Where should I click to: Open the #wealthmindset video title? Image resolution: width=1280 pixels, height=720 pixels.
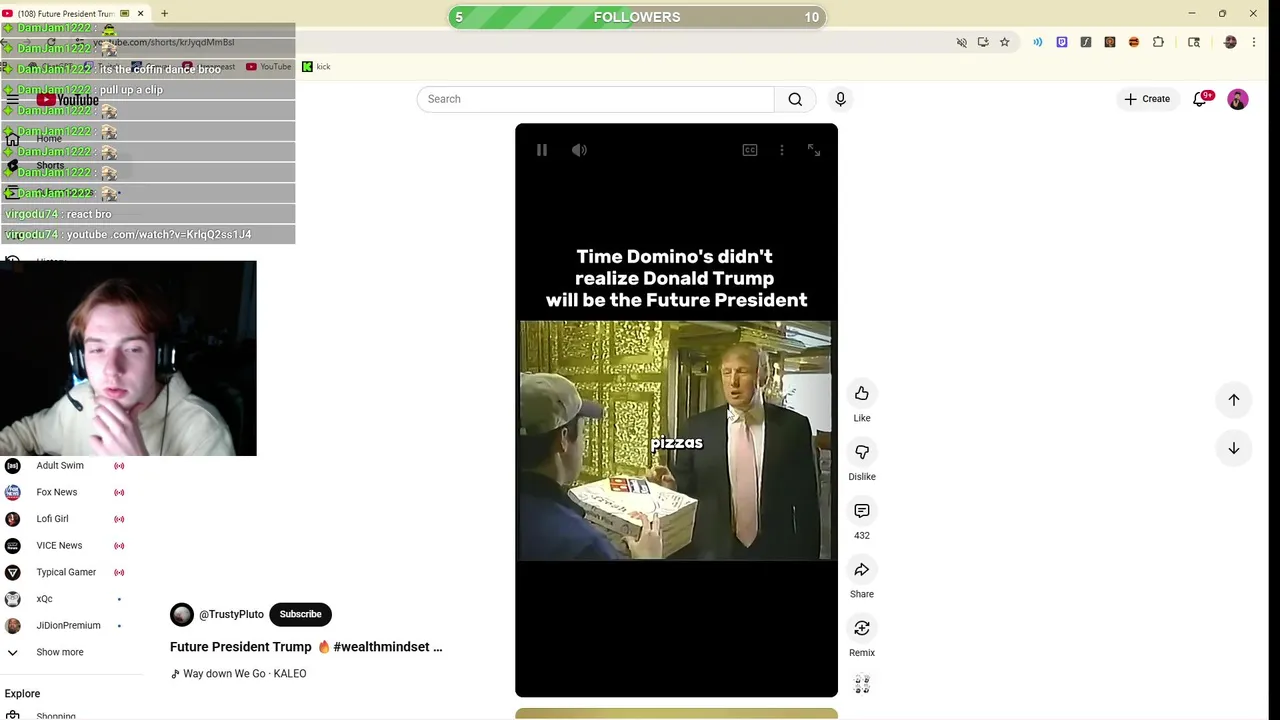(306, 647)
